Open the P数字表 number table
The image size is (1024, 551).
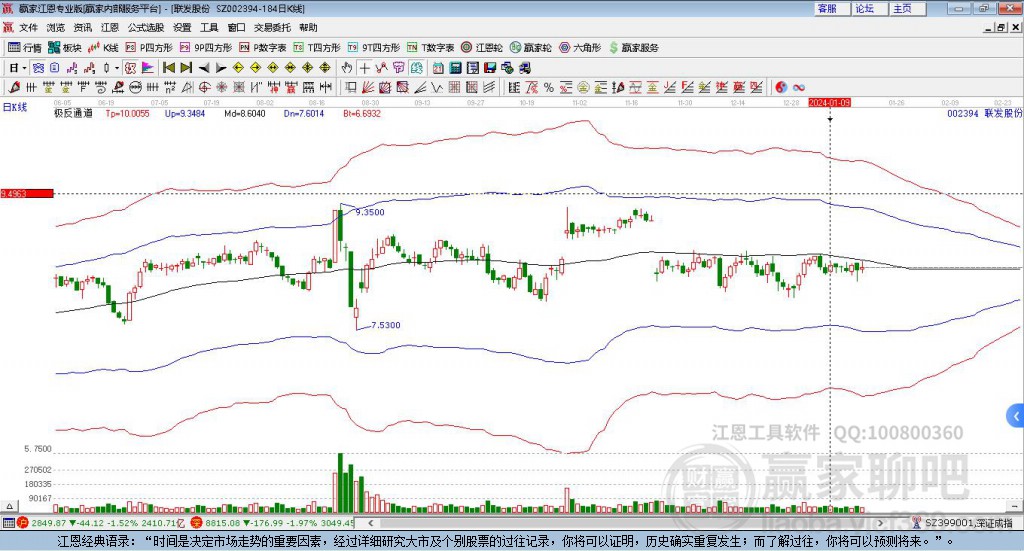pyautogui.click(x=263, y=48)
